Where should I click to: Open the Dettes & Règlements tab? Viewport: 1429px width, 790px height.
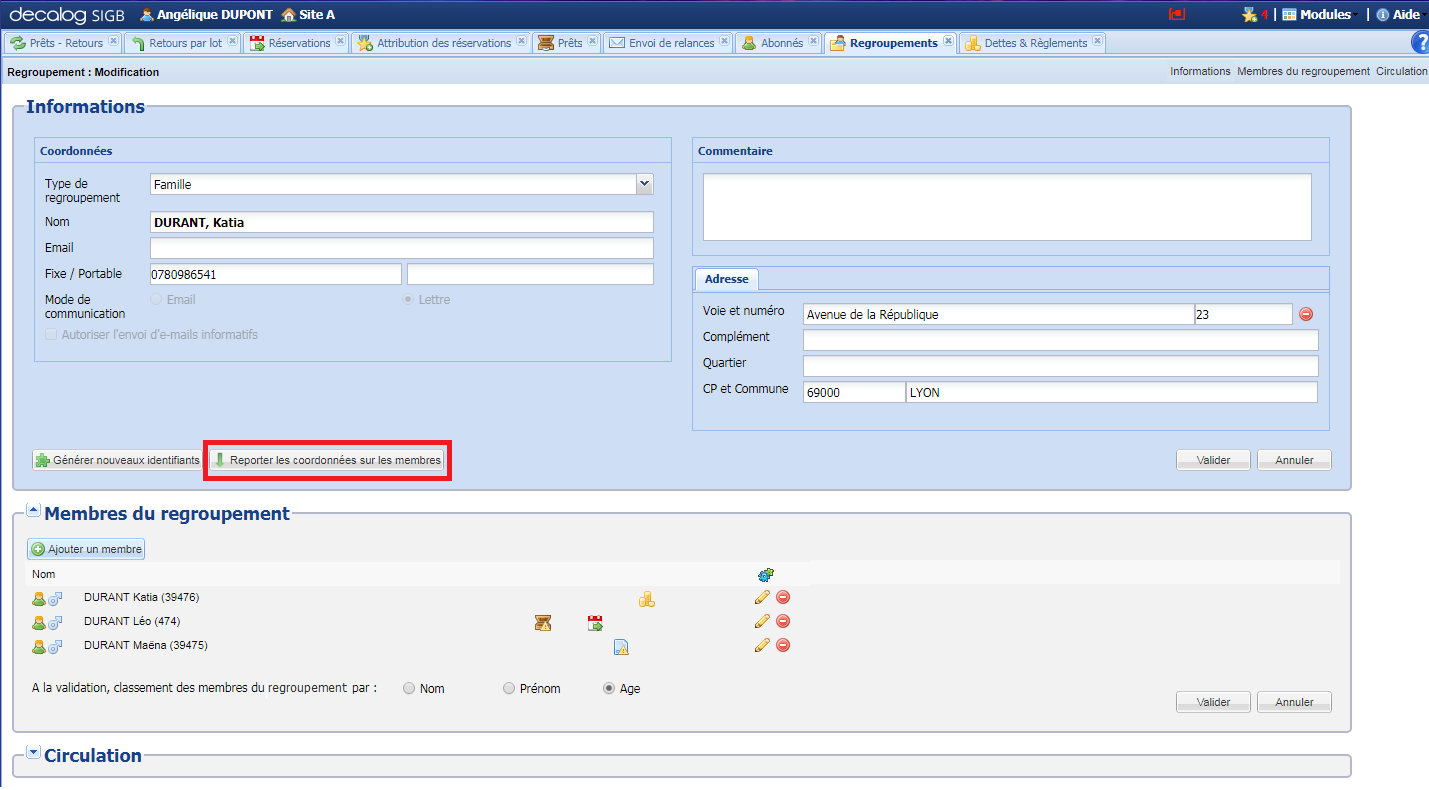(x=1033, y=43)
